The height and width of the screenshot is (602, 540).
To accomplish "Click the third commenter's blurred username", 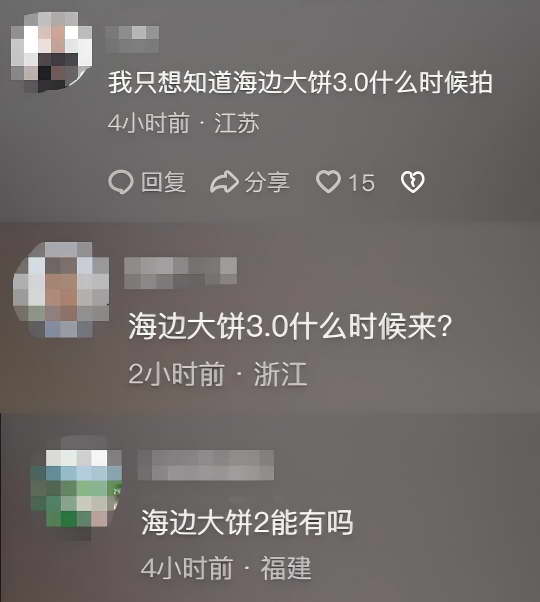I will [206, 465].
